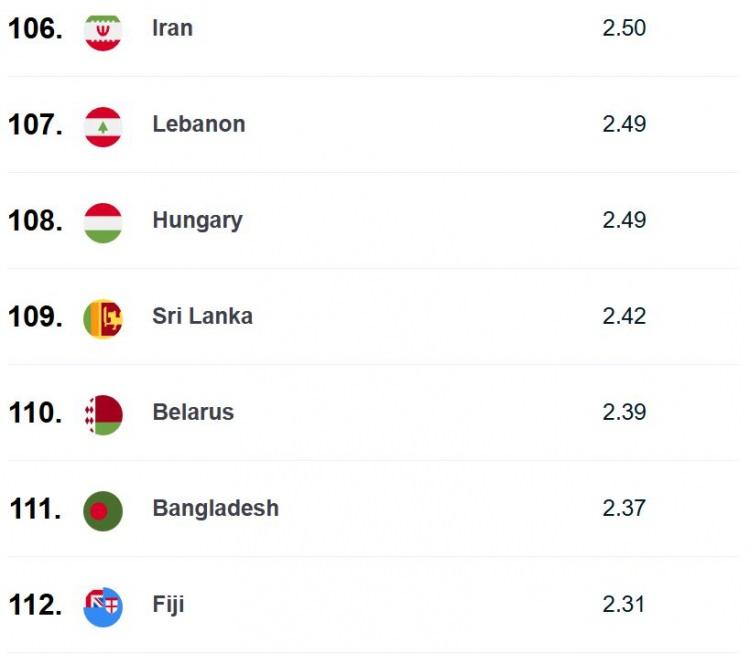Select rank number 112

[35, 605]
